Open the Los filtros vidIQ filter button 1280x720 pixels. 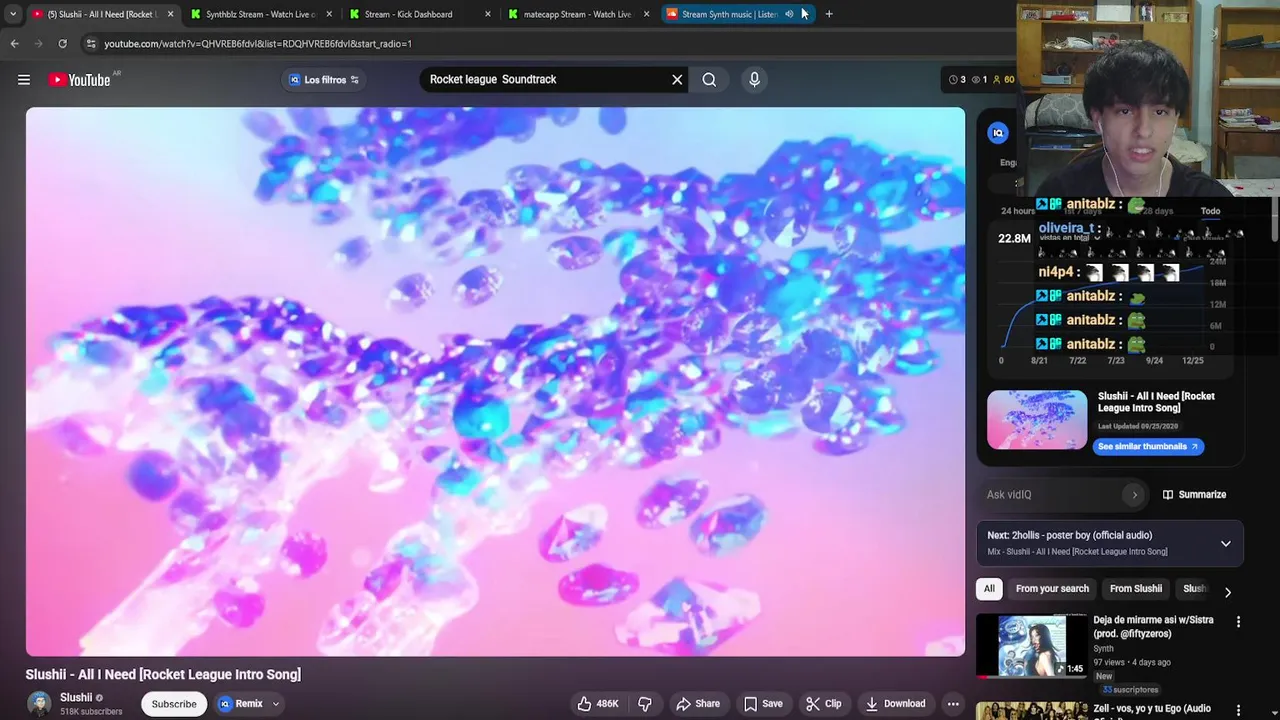[x=324, y=80]
